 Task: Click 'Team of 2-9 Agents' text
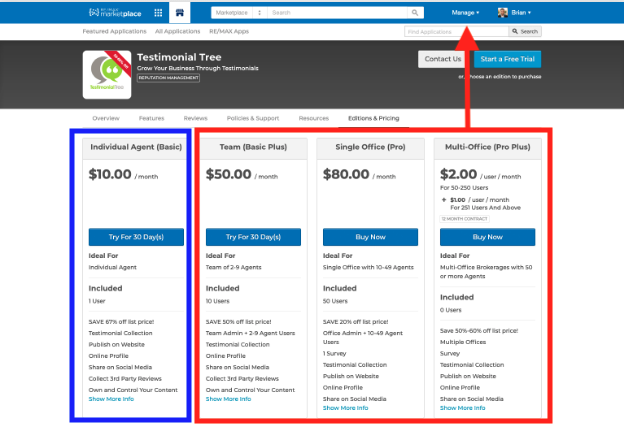[233, 267]
